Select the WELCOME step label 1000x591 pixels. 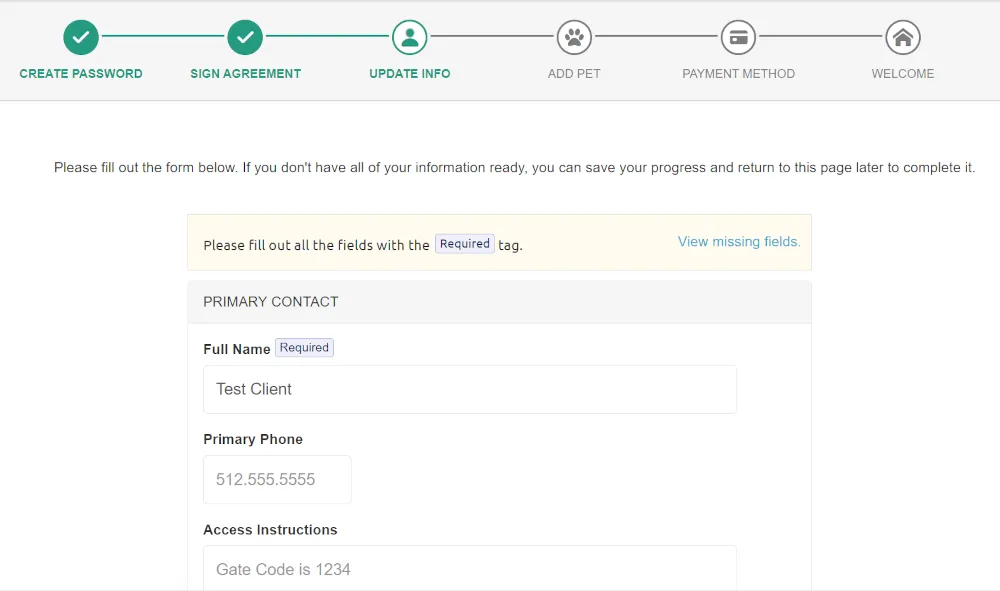coord(903,74)
